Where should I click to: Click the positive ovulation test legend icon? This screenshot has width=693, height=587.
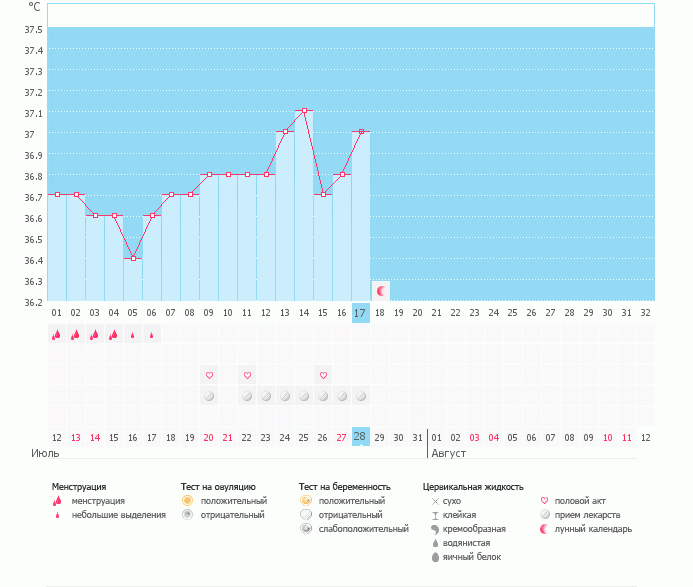[187, 500]
